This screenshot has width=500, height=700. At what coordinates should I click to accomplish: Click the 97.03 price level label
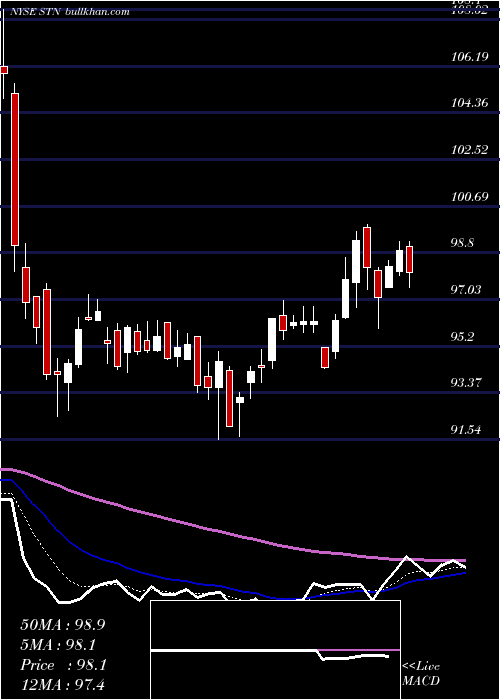[x=466, y=290]
